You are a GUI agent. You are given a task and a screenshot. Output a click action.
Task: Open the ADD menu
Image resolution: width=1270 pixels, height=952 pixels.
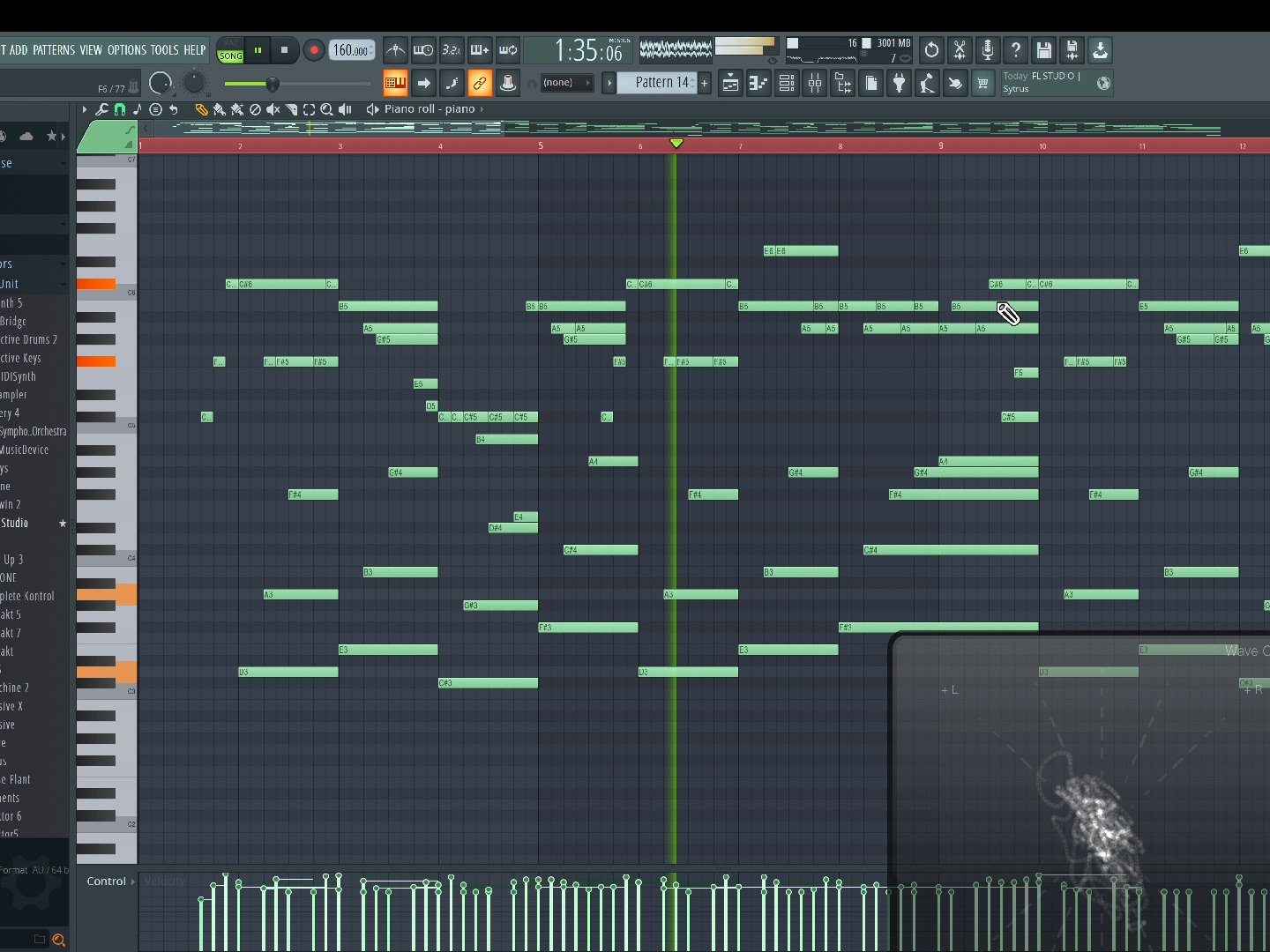point(19,50)
